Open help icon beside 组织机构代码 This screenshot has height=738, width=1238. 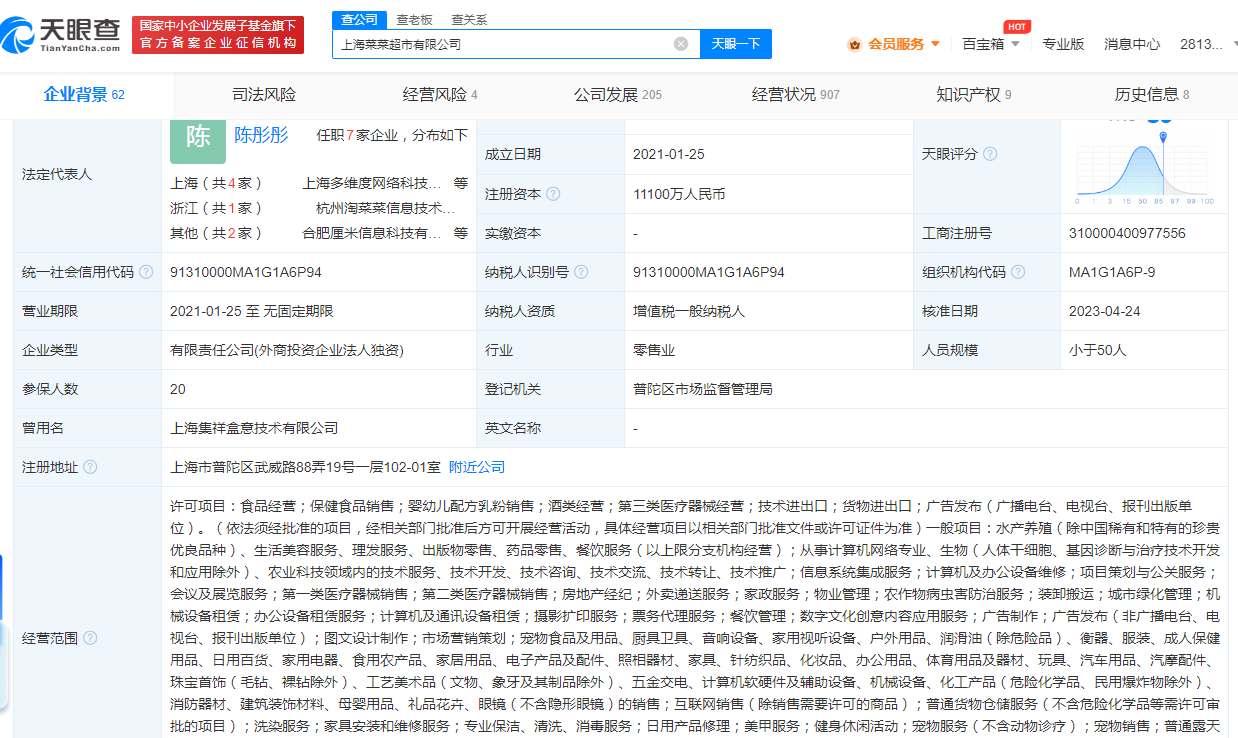(x=1018, y=272)
